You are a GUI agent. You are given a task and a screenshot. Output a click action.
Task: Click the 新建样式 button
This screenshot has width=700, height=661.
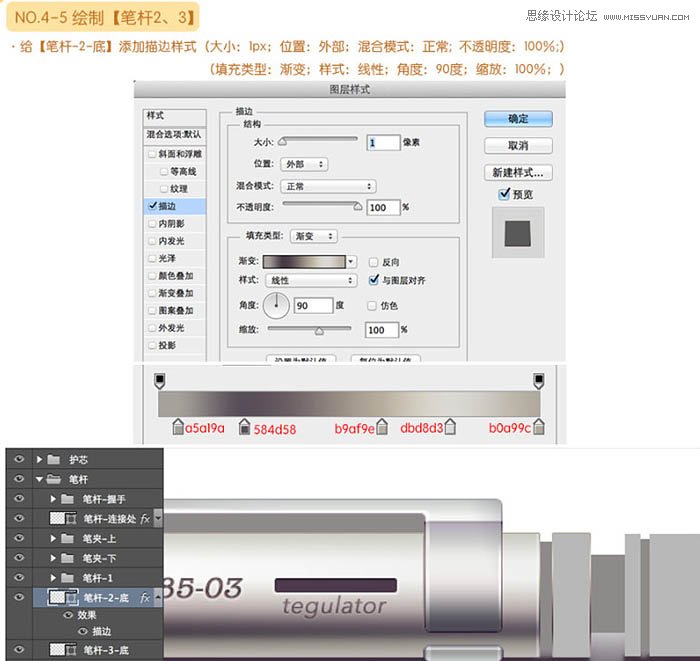point(518,172)
